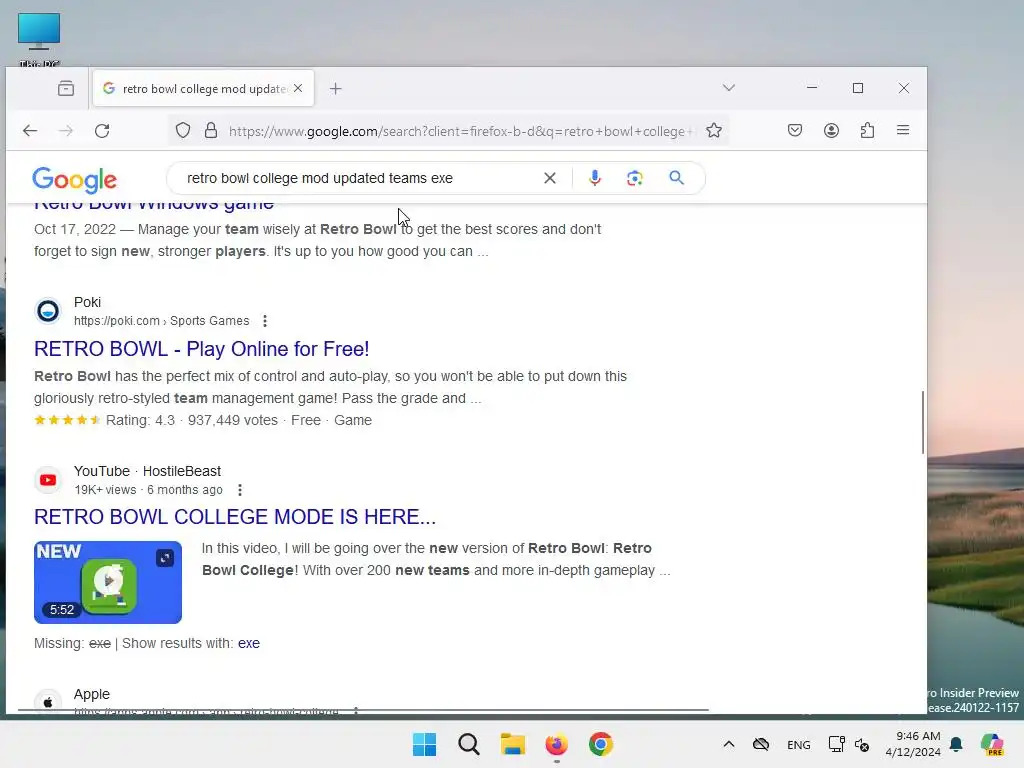Open Windows taskbar search
Screen dimensions: 1024x768
469,744
